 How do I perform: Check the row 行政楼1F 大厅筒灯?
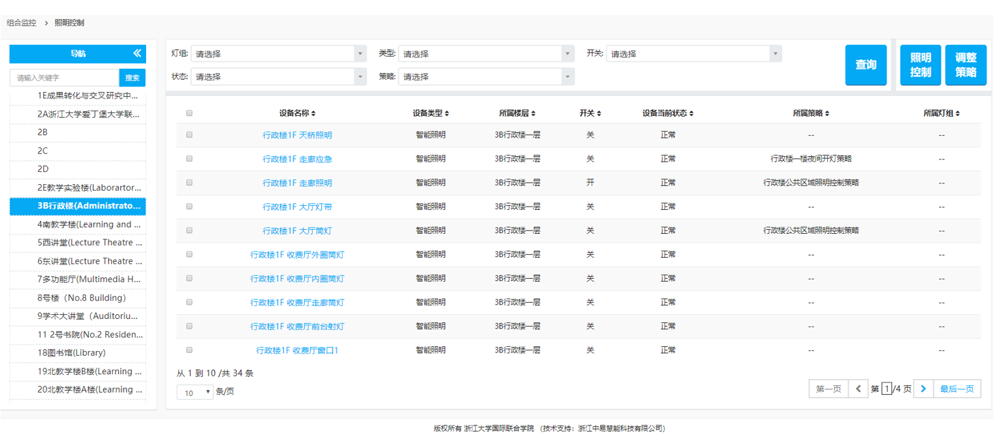tap(189, 230)
